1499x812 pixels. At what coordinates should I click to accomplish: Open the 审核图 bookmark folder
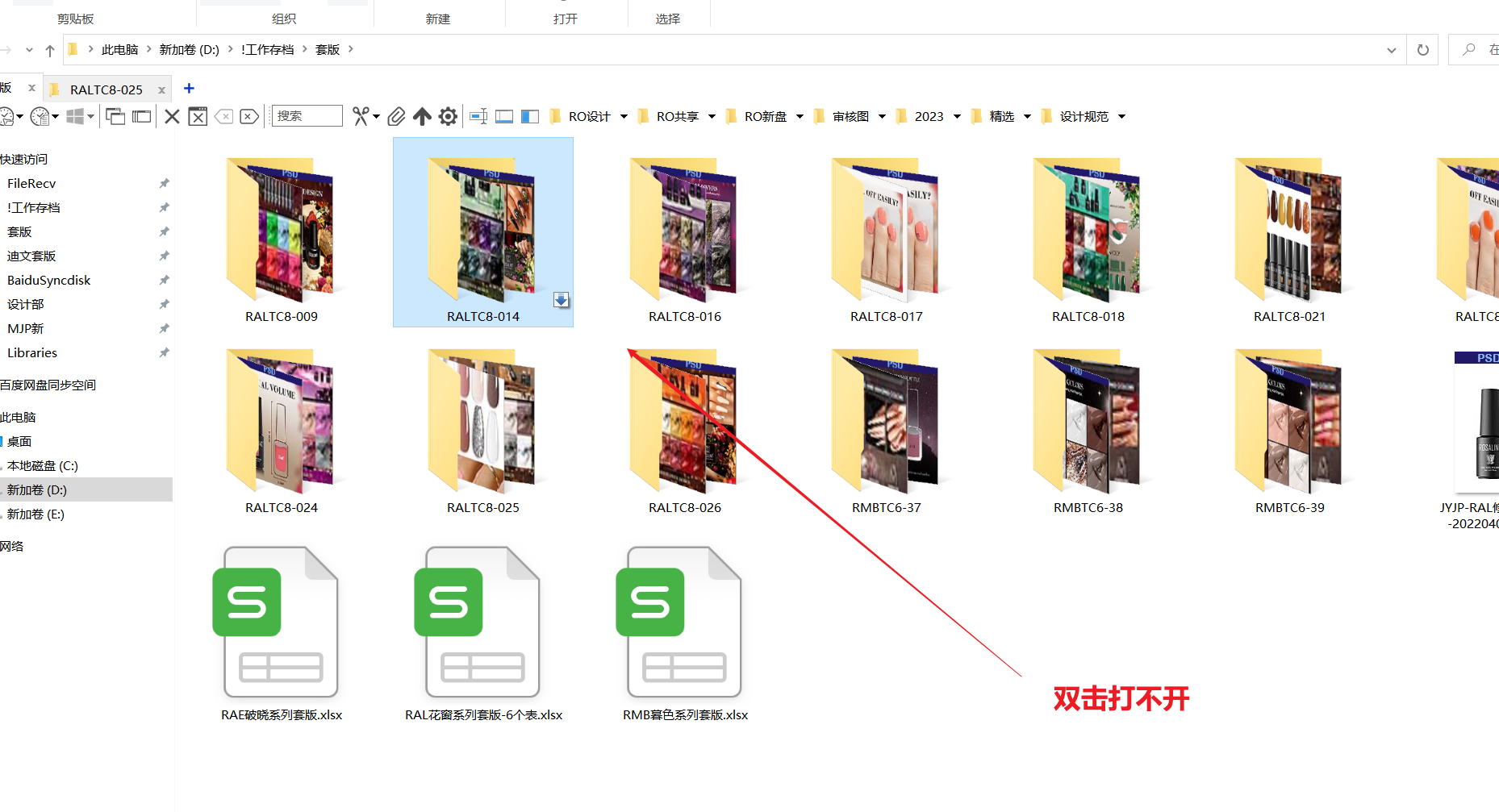[x=850, y=117]
